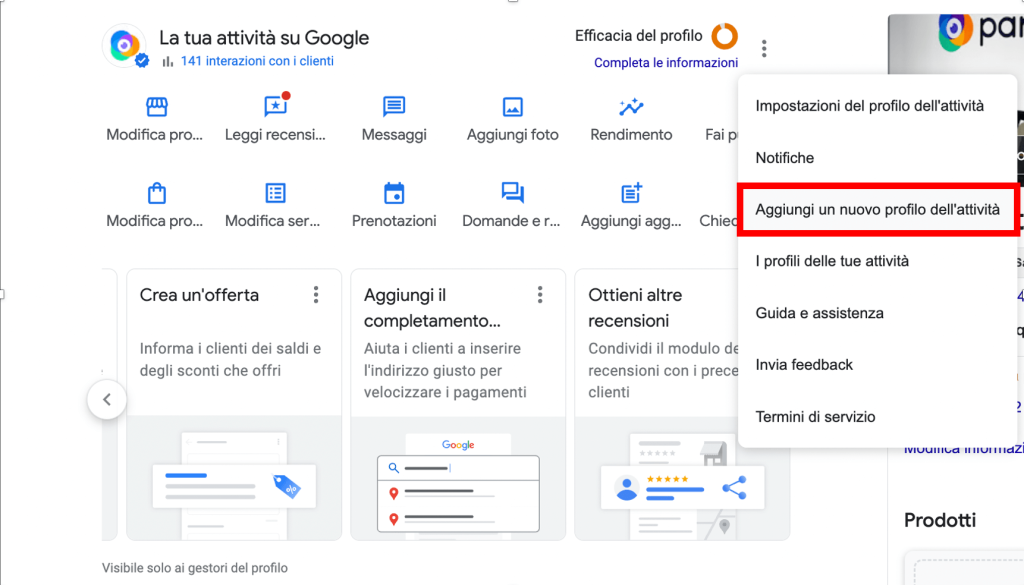Open the Modifica profilo storefront icon

[157, 106]
